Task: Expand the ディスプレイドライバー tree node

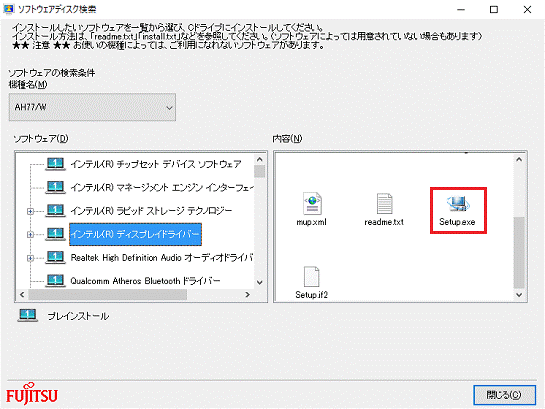Action: pos(30,235)
